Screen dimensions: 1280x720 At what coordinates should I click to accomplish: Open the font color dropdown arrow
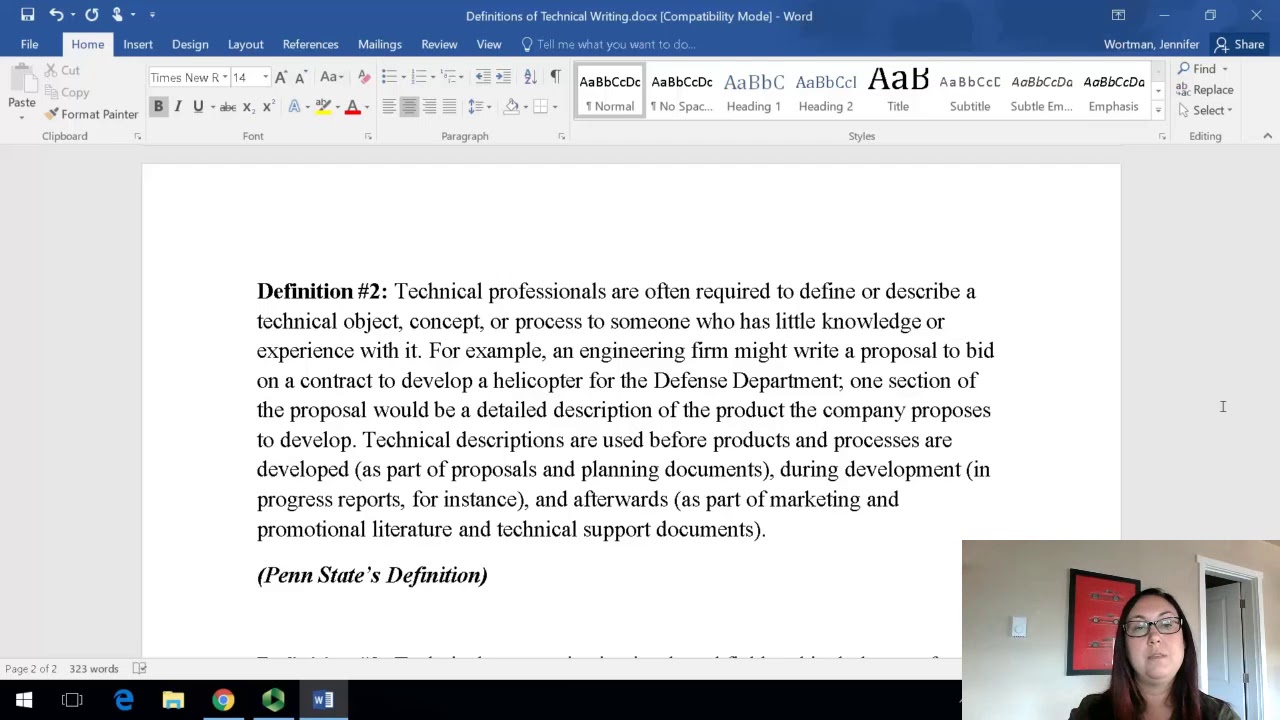click(x=367, y=107)
